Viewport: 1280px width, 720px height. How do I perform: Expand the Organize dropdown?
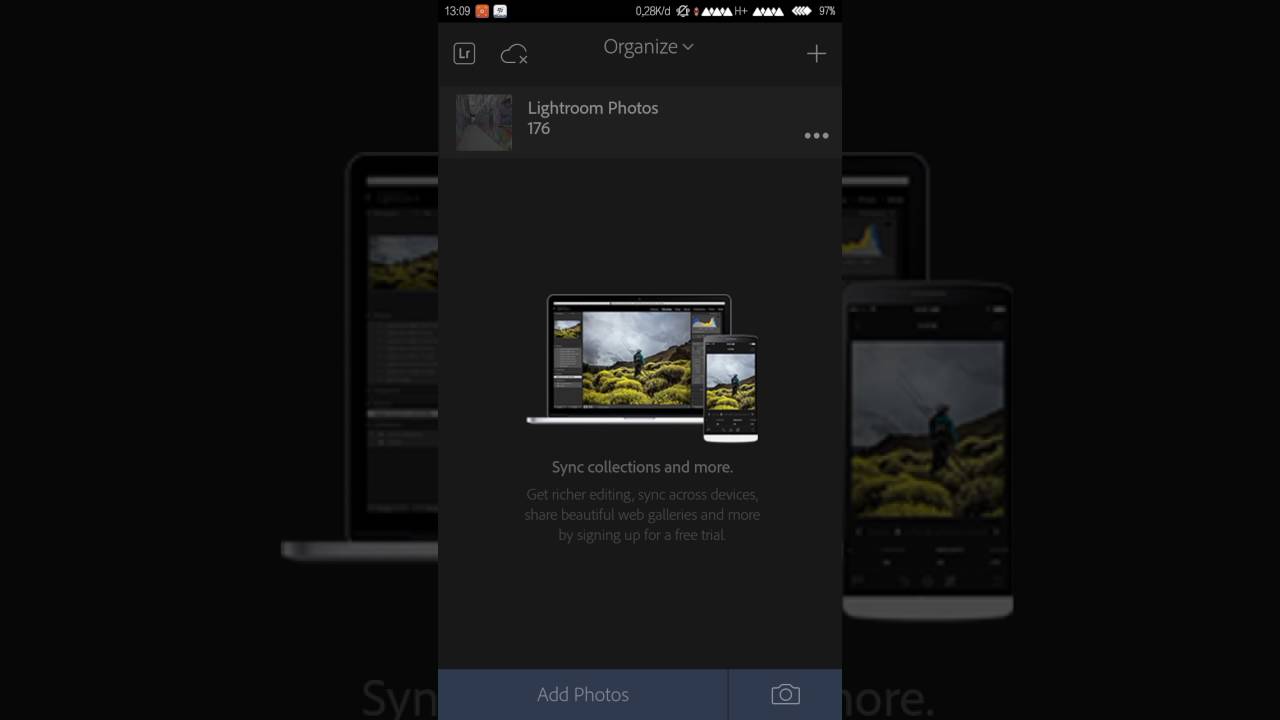[x=648, y=47]
